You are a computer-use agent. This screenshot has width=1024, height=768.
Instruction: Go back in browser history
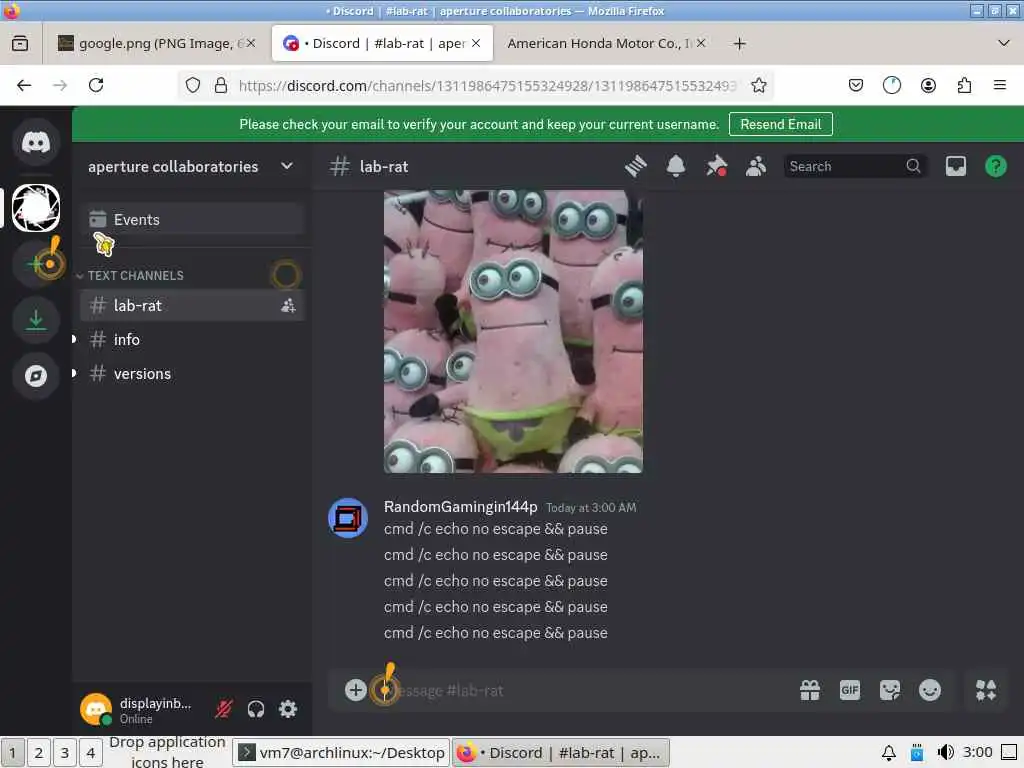click(x=24, y=86)
